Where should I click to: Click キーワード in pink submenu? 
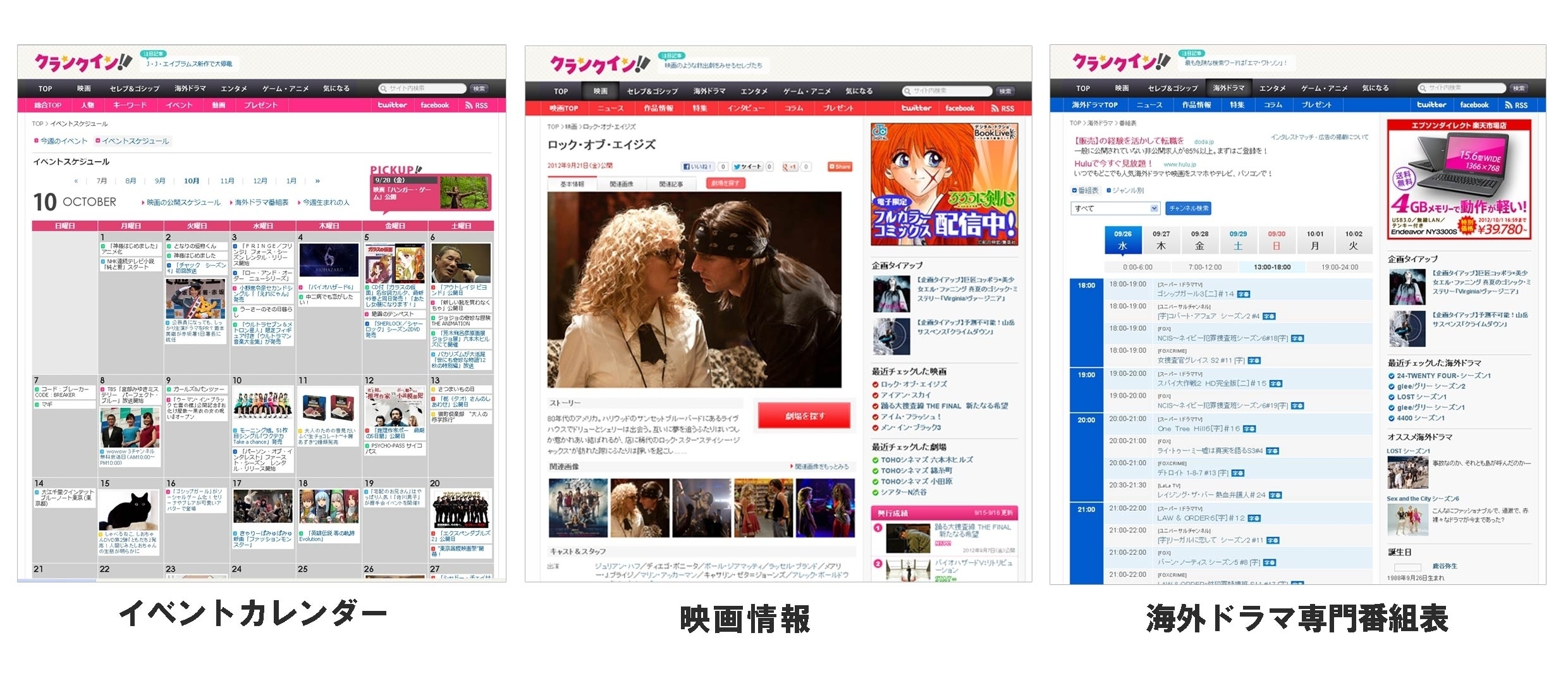point(130,106)
